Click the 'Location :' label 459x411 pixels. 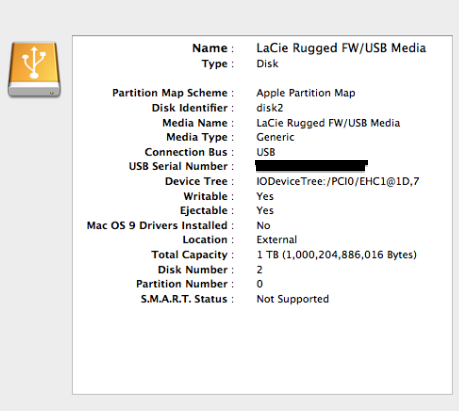point(209,240)
